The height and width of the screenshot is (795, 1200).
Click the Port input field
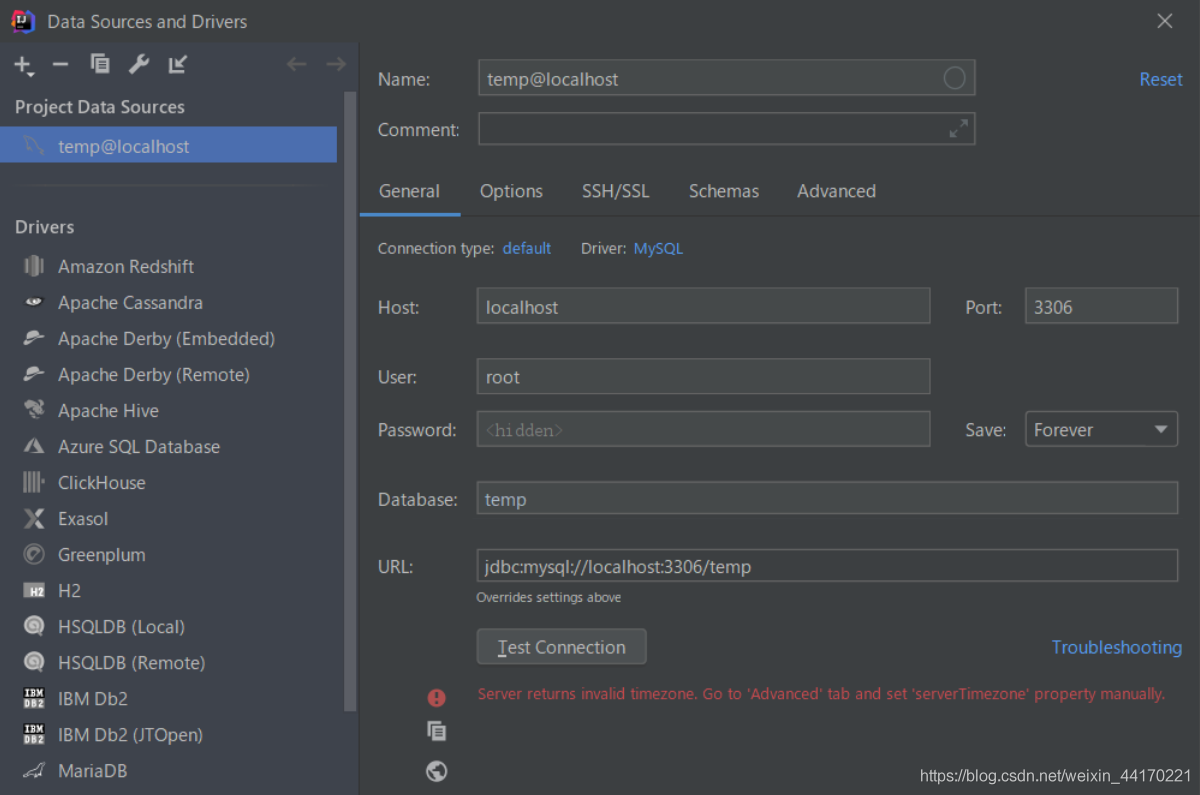click(x=1101, y=306)
